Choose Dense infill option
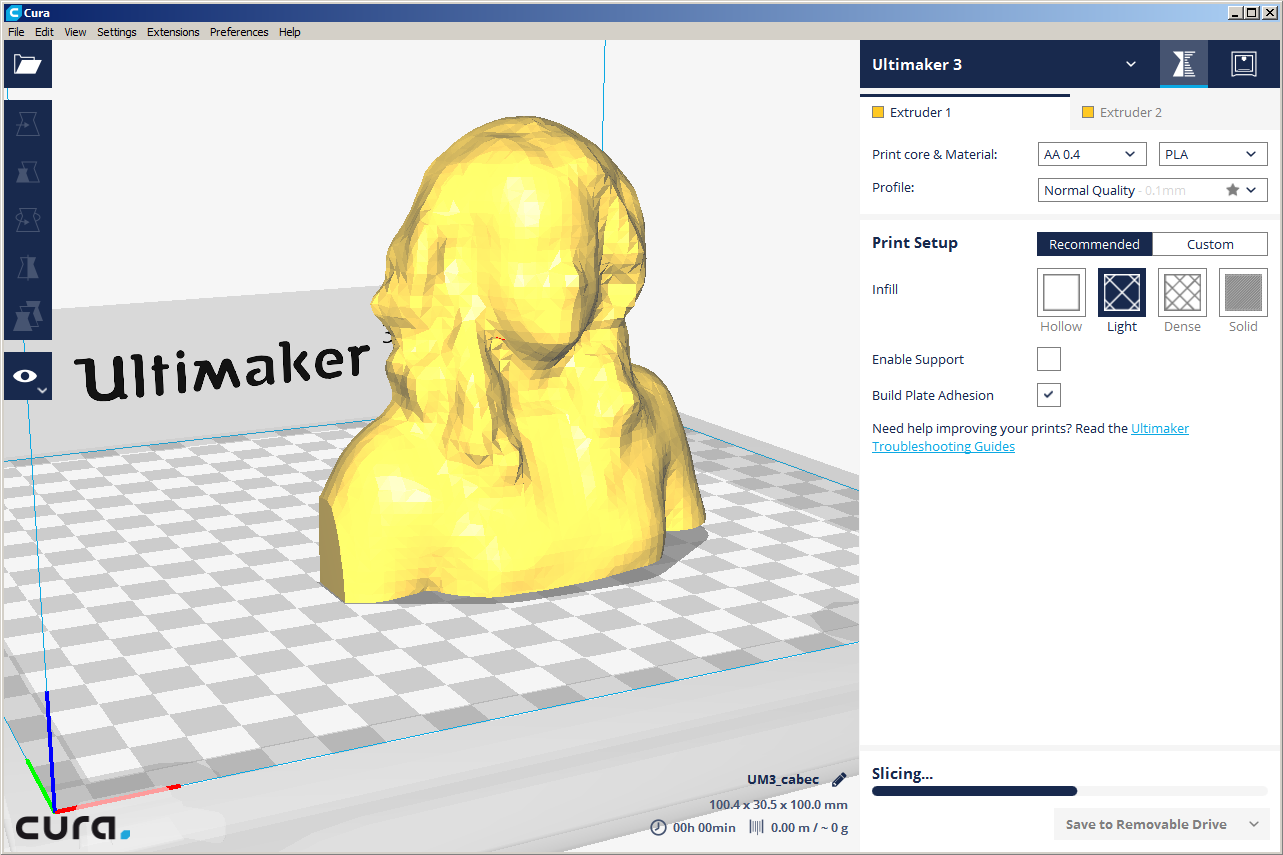 click(1182, 293)
